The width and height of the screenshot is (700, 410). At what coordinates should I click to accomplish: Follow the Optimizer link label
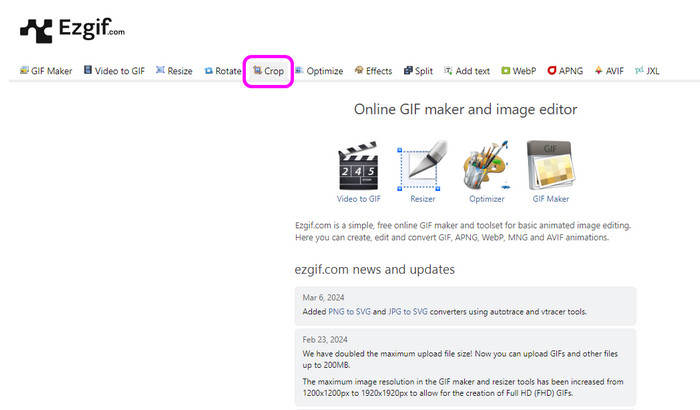(x=487, y=199)
